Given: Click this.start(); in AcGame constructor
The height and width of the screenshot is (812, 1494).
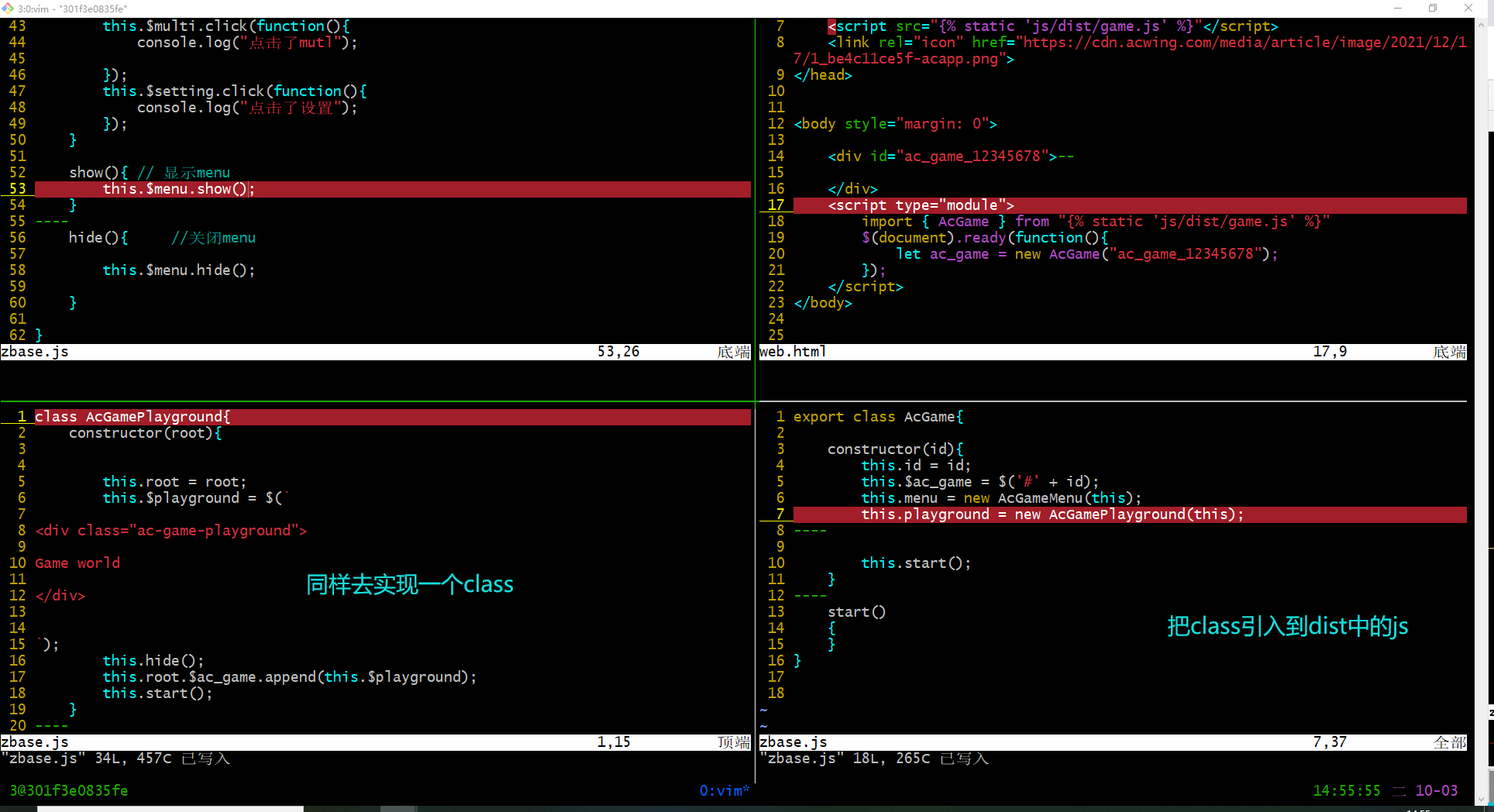Looking at the screenshot, I should click(916, 563).
